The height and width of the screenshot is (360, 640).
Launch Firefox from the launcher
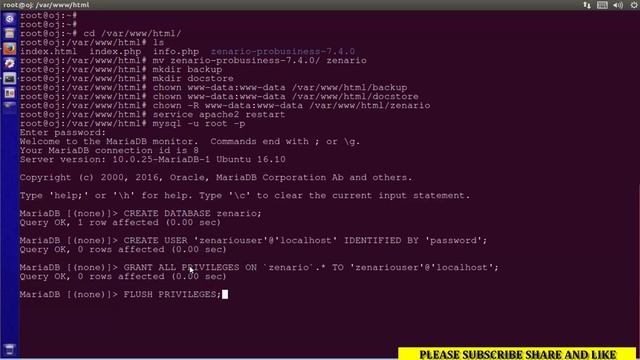tap(9, 49)
